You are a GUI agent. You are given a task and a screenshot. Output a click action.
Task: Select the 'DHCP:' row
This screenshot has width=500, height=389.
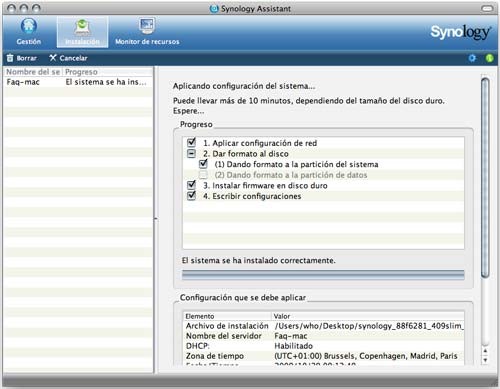click(323, 346)
